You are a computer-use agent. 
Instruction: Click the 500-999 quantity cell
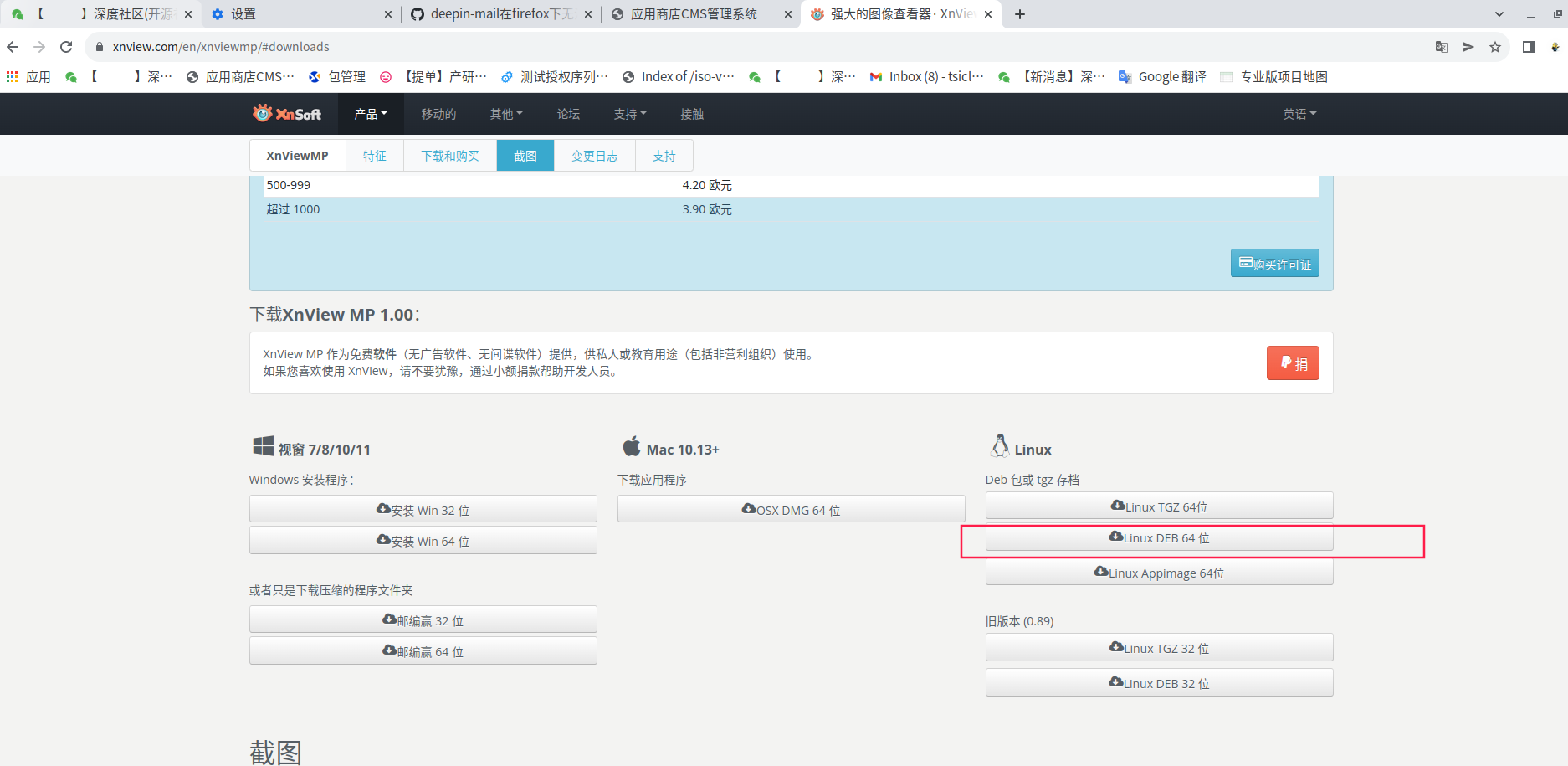289,185
